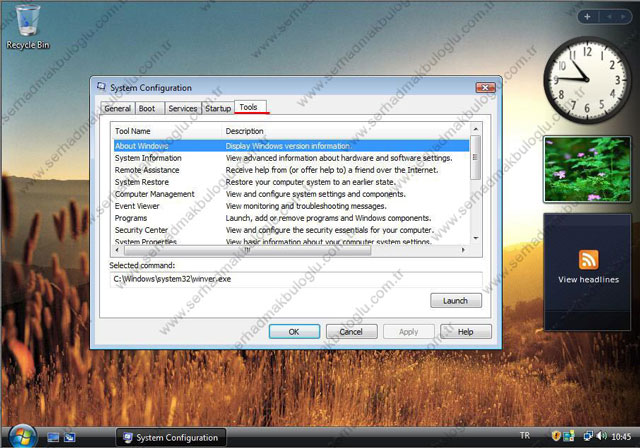Image resolution: width=640 pixels, height=448 pixels.
Task: Click the Help button
Action: pos(466,332)
